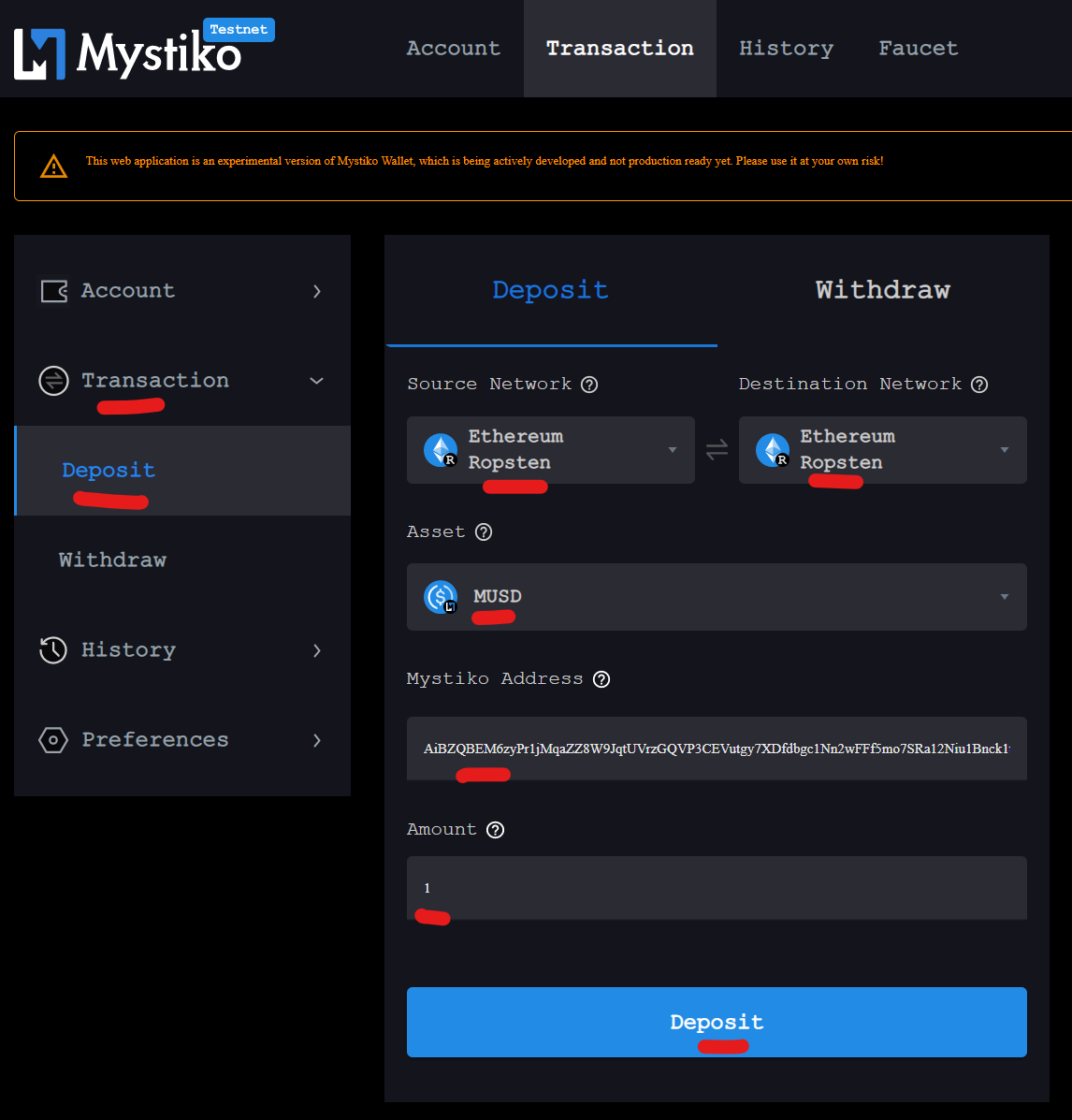The width and height of the screenshot is (1072, 1120).
Task: Click the sidebar History clock icon
Action: click(53, 650)
